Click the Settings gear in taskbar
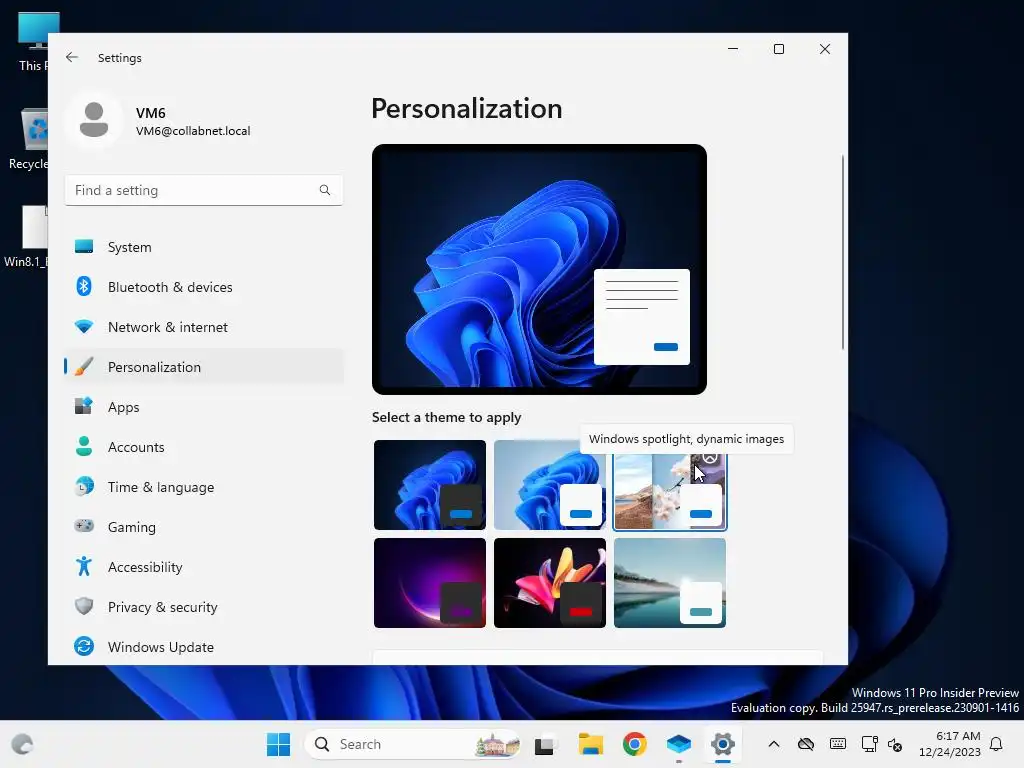Viewport: 1024px width, 768px height. pyautogui.click(x=722, y=744)
